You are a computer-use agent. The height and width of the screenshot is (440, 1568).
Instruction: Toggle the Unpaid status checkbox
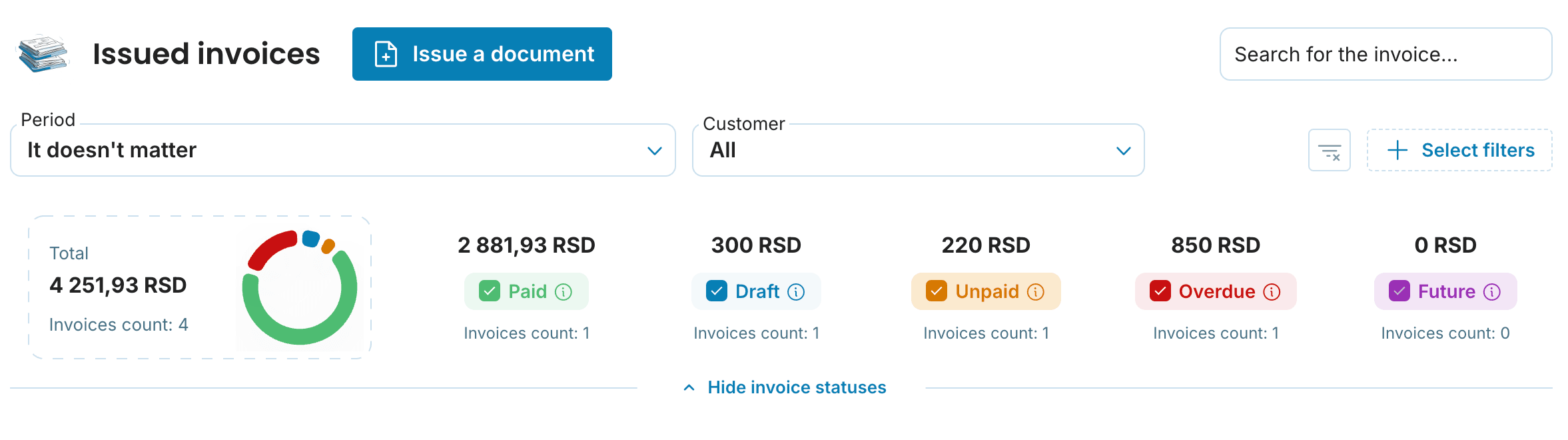coord(937,291)
